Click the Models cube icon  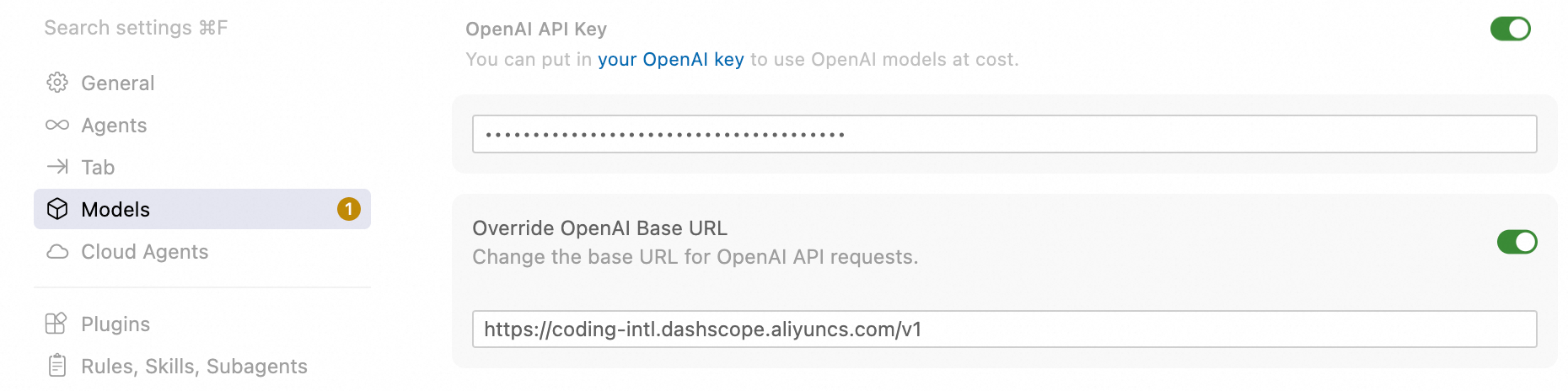57,209
